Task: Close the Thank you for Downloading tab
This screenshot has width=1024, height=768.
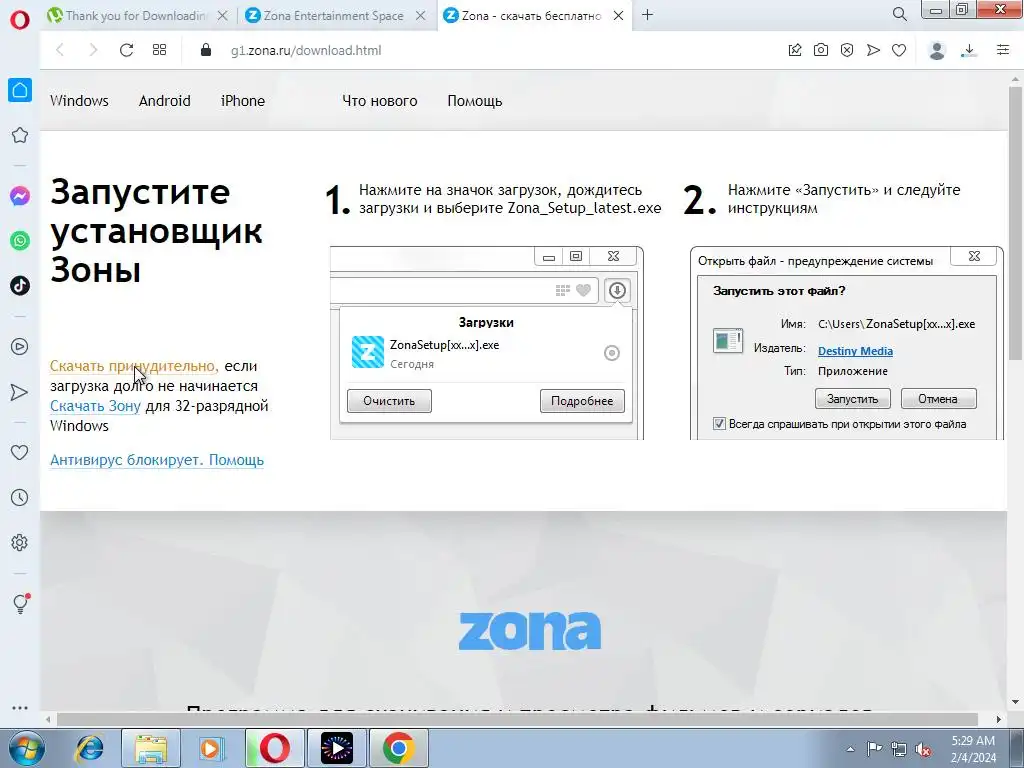Action: [223, 16]
